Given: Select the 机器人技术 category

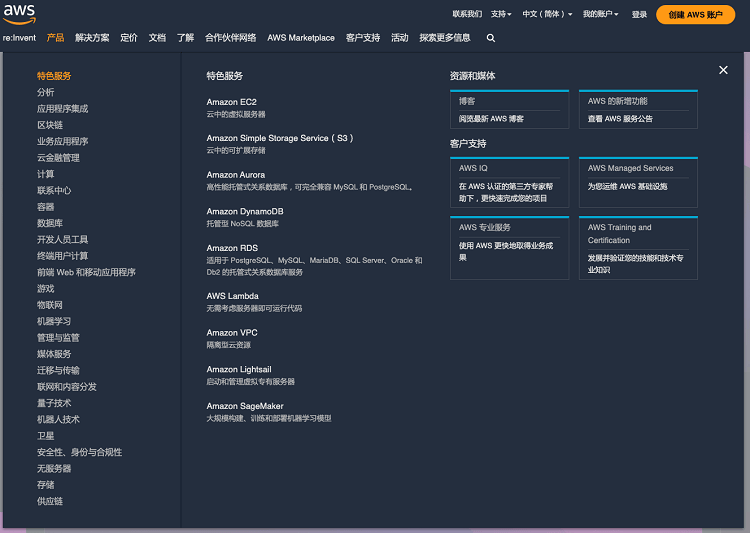Looking at the screenshot, I should [58, 419].
